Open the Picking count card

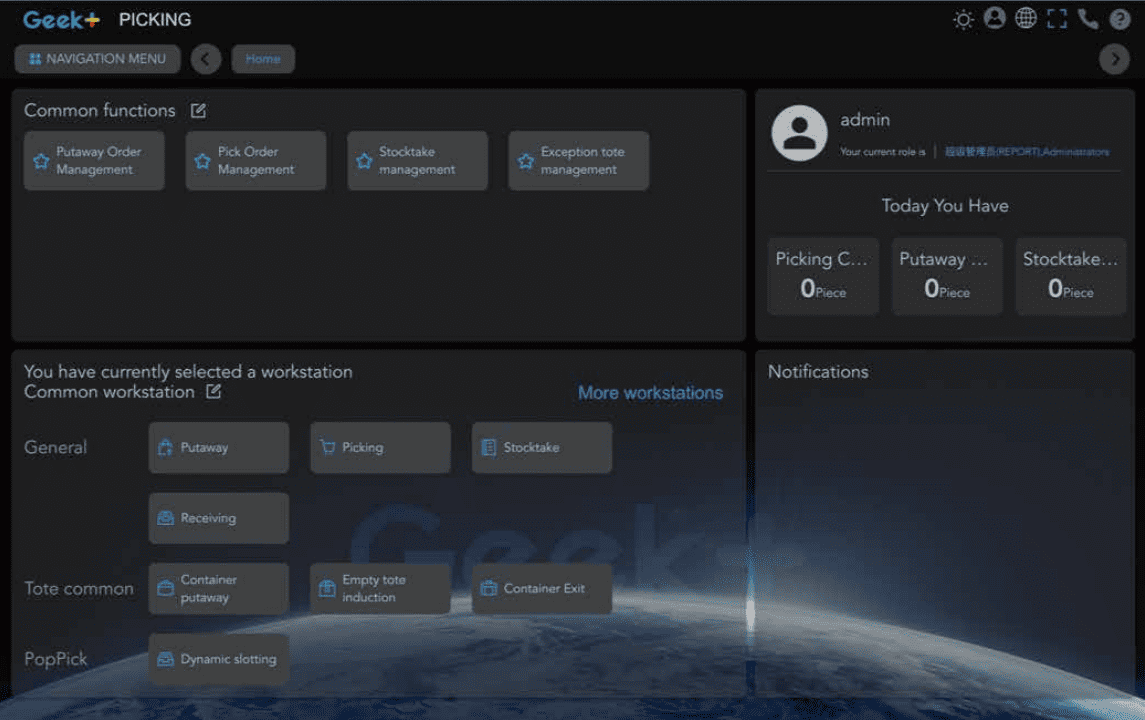pos(822,276)
